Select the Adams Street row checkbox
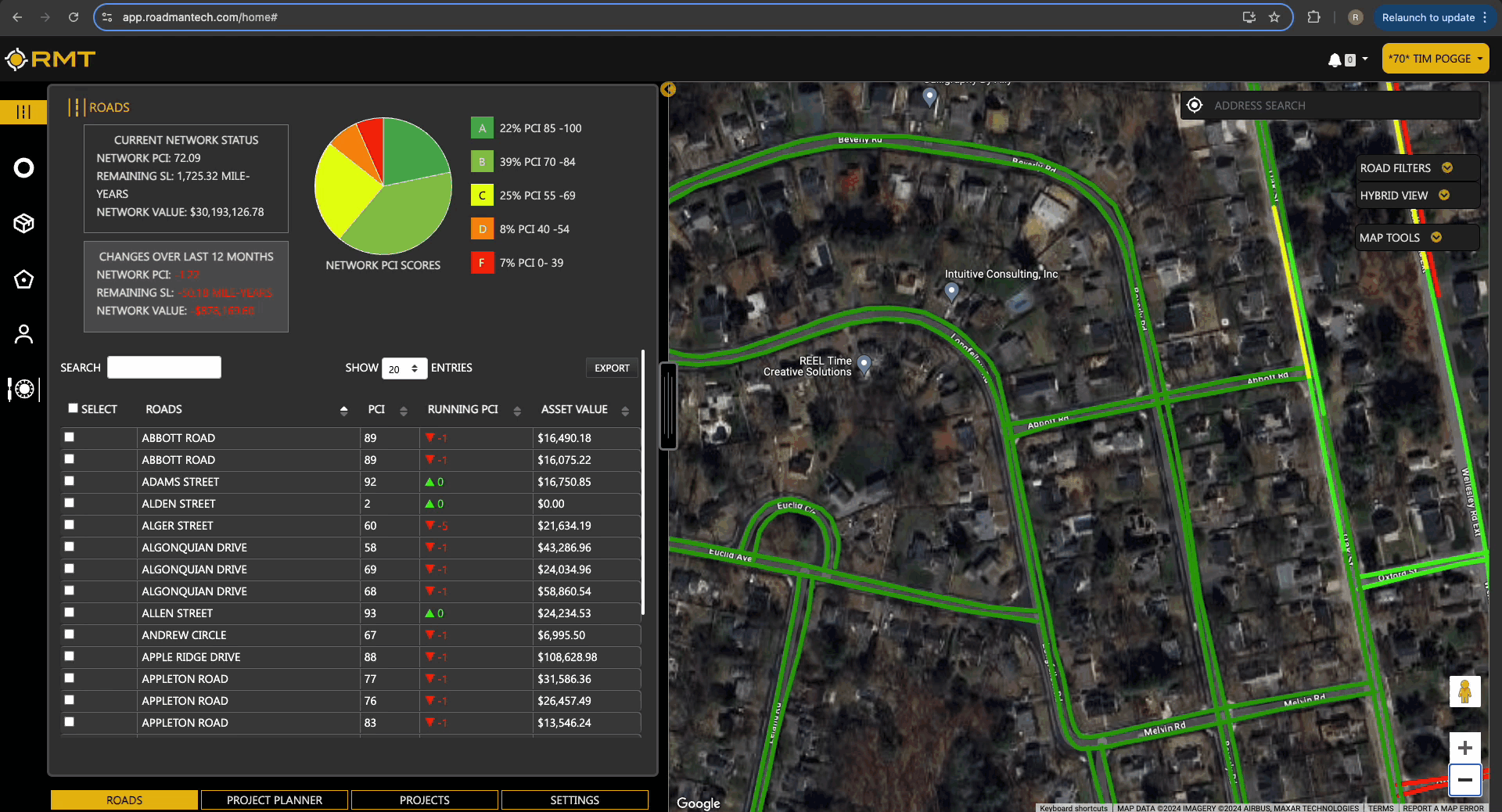The image size is (1502, 812). click(70, 481)
